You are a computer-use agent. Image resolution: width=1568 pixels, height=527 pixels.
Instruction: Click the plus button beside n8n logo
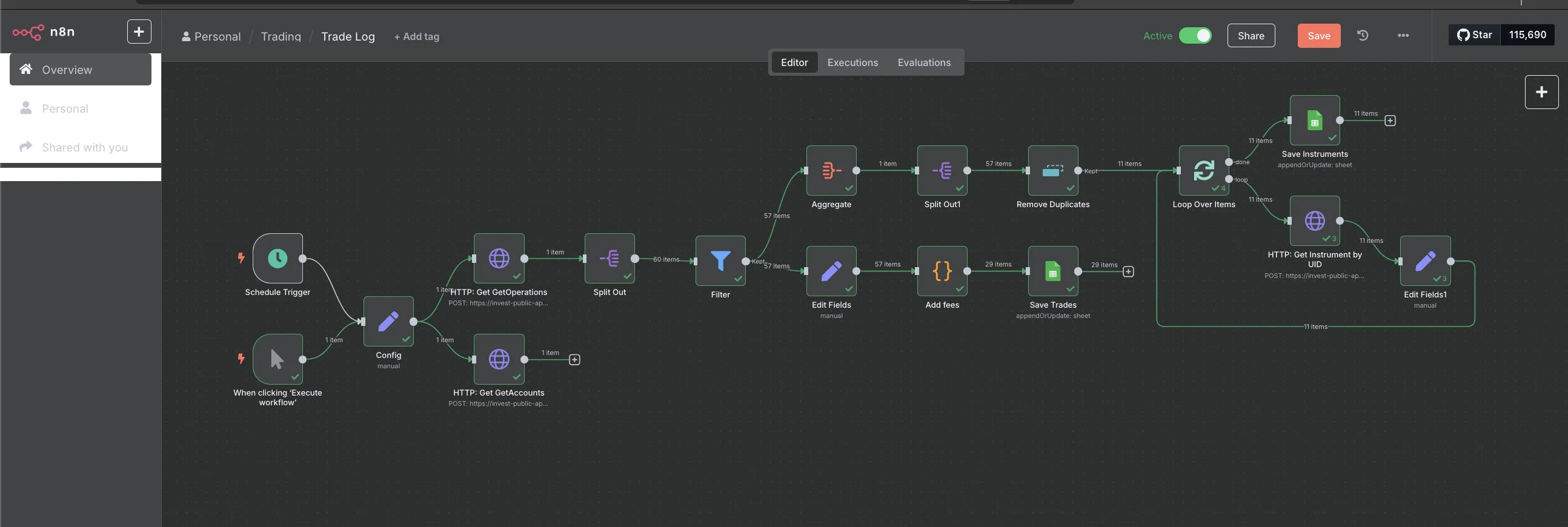click(x=139, y=31)
